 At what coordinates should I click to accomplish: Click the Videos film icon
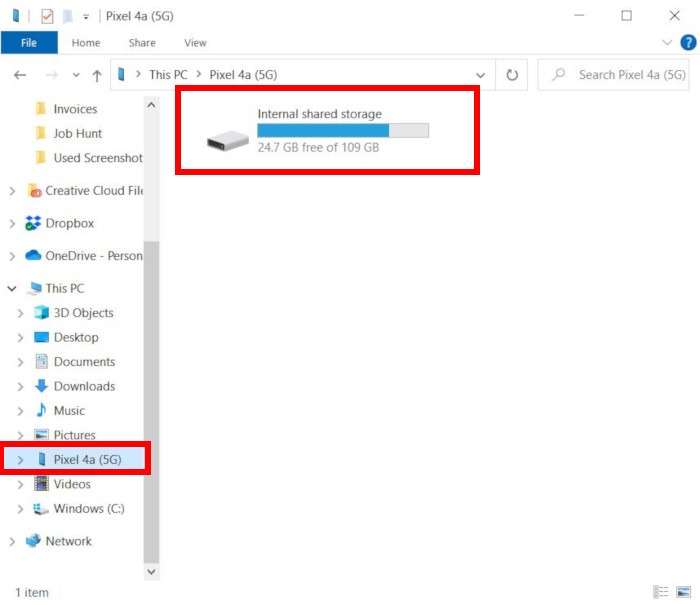tap(42, 484)
